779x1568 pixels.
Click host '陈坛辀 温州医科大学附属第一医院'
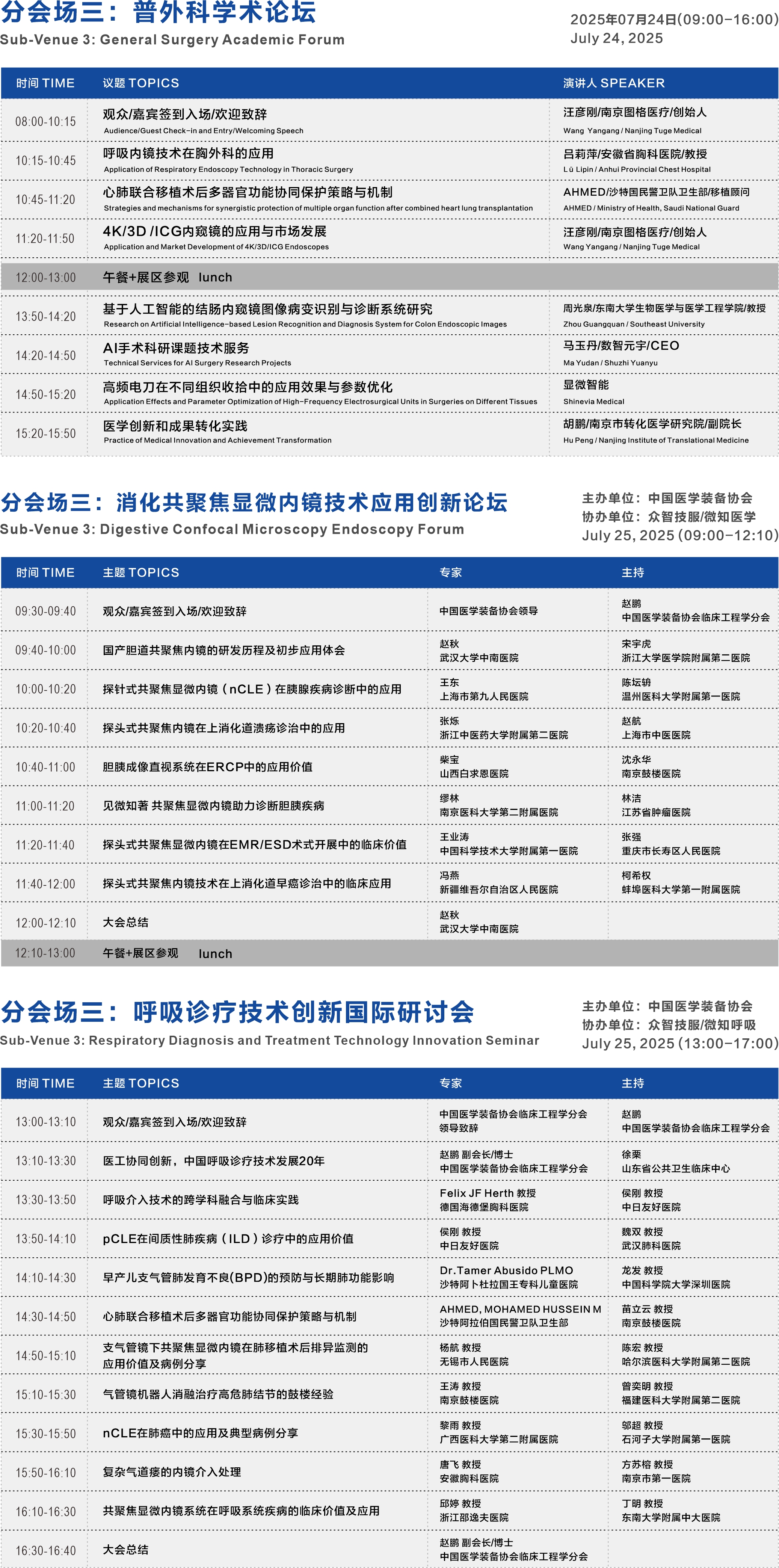coord(681,690)
